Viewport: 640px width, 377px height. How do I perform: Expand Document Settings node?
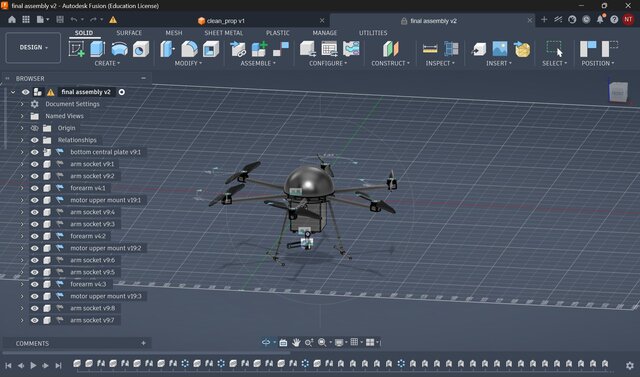pyautogui.click(x=22, y=104)
